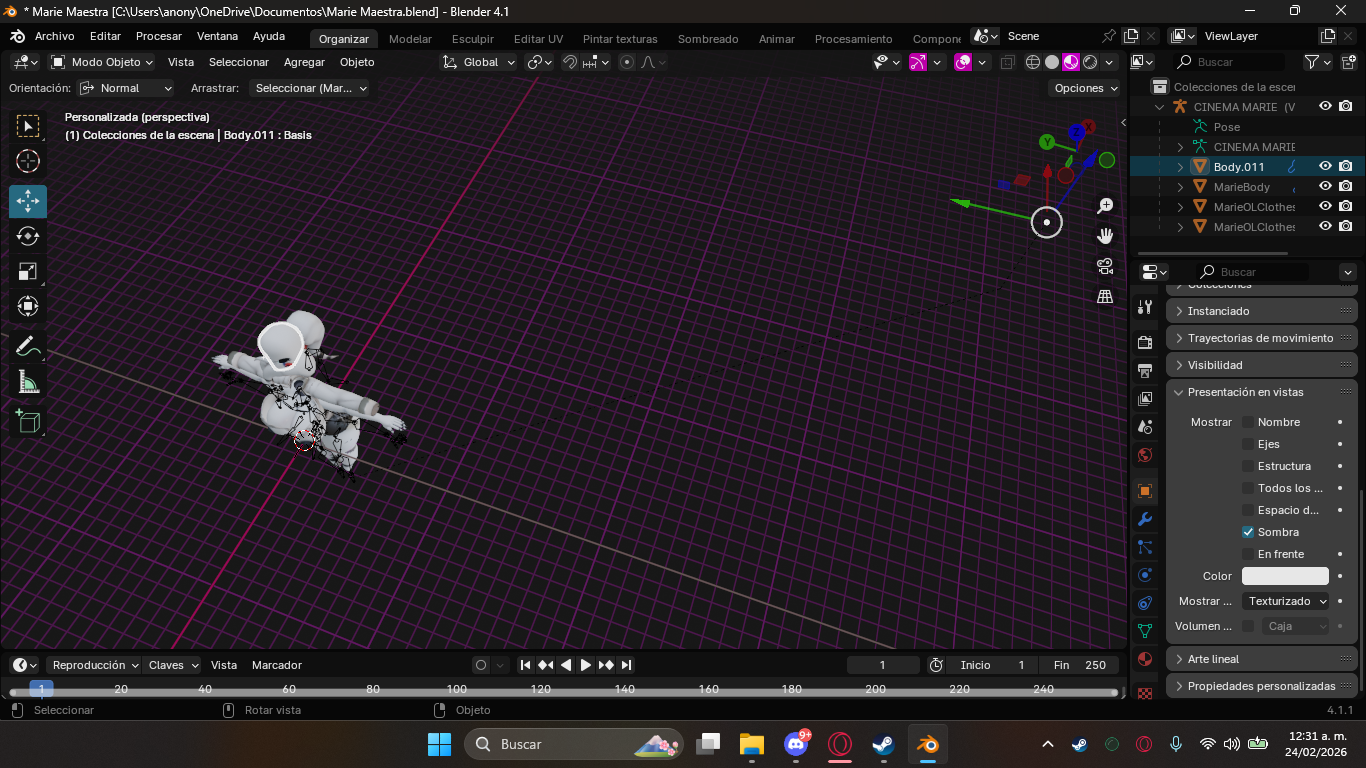Choose the Annotate pencil tool
Viewport: 1366px width, 768px height.
[28, 347]
